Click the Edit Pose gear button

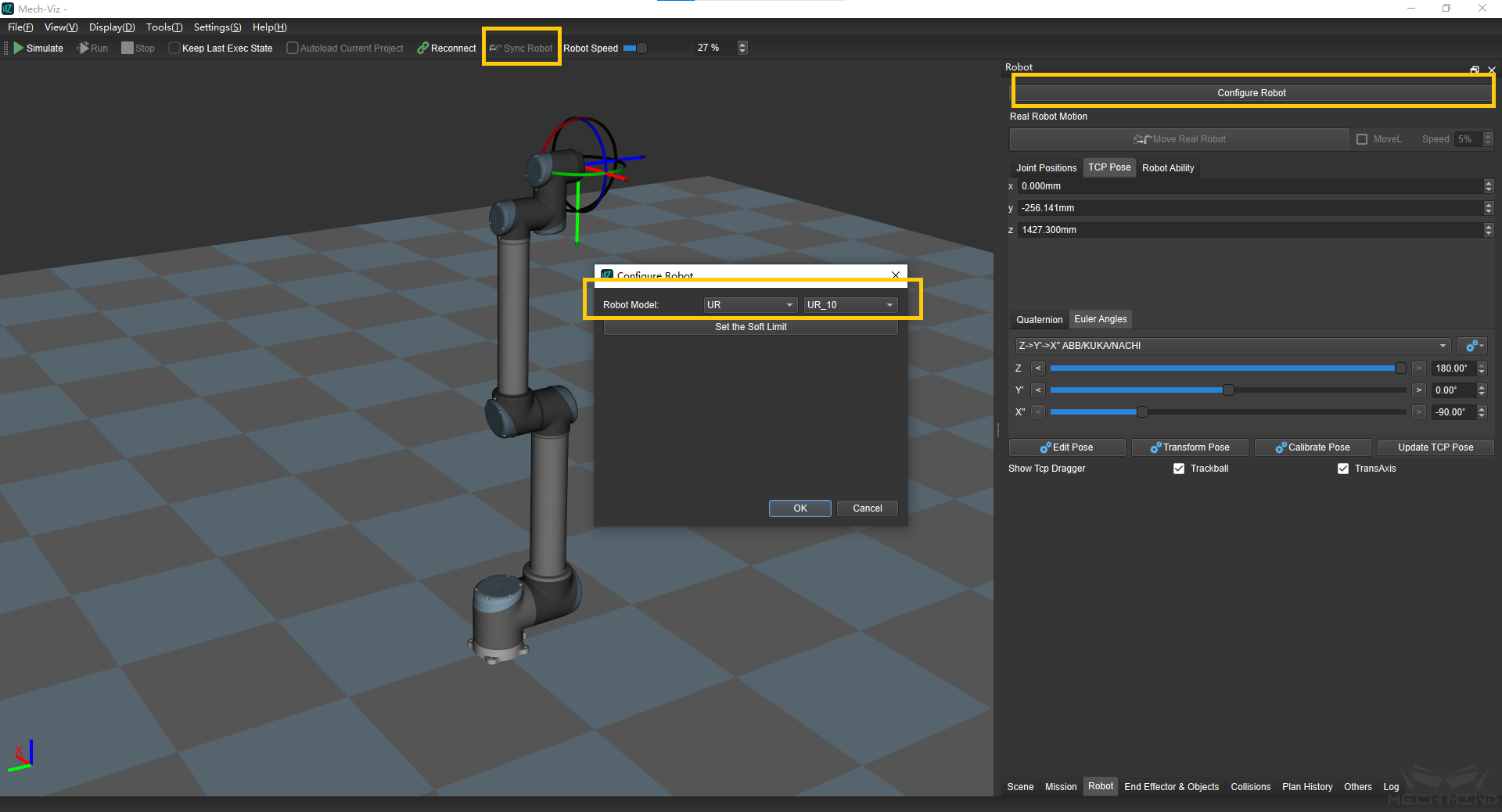[x=1066, y=447]
